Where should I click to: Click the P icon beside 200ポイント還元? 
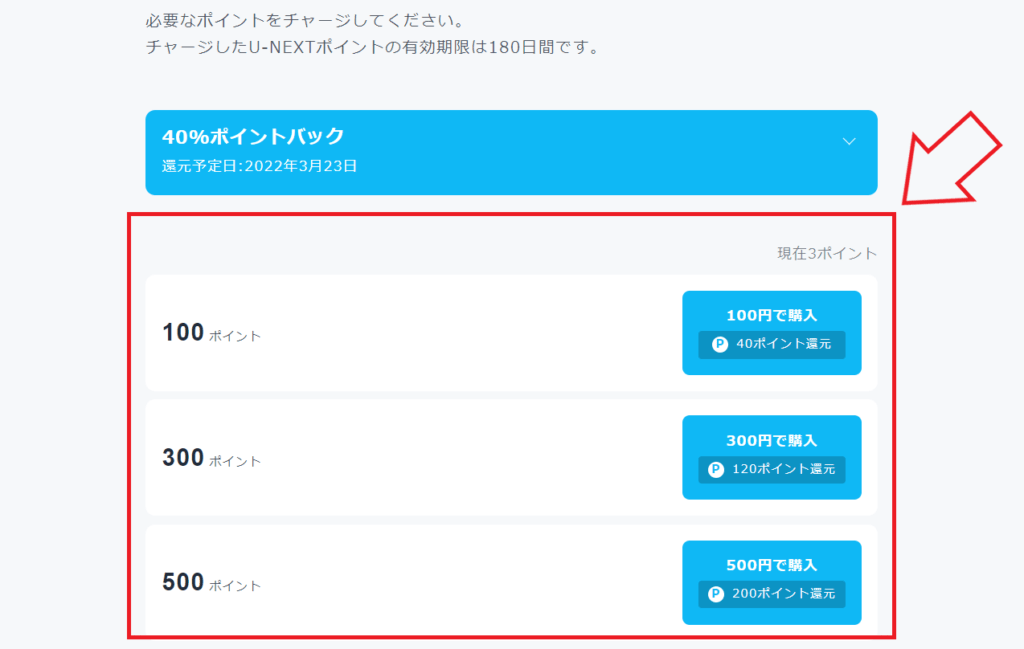point(716,594)
